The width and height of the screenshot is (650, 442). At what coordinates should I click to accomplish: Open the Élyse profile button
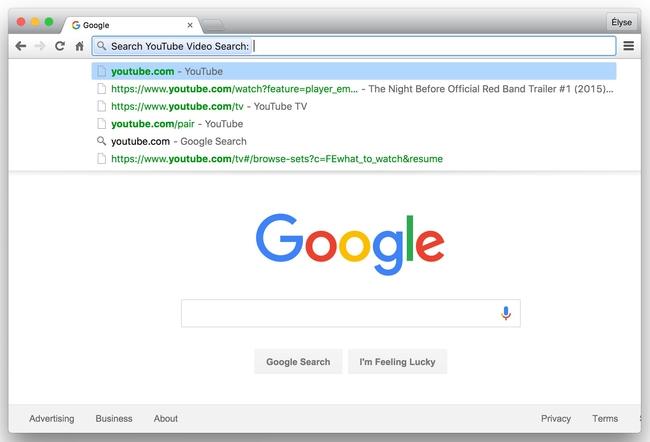pos(621,22)
